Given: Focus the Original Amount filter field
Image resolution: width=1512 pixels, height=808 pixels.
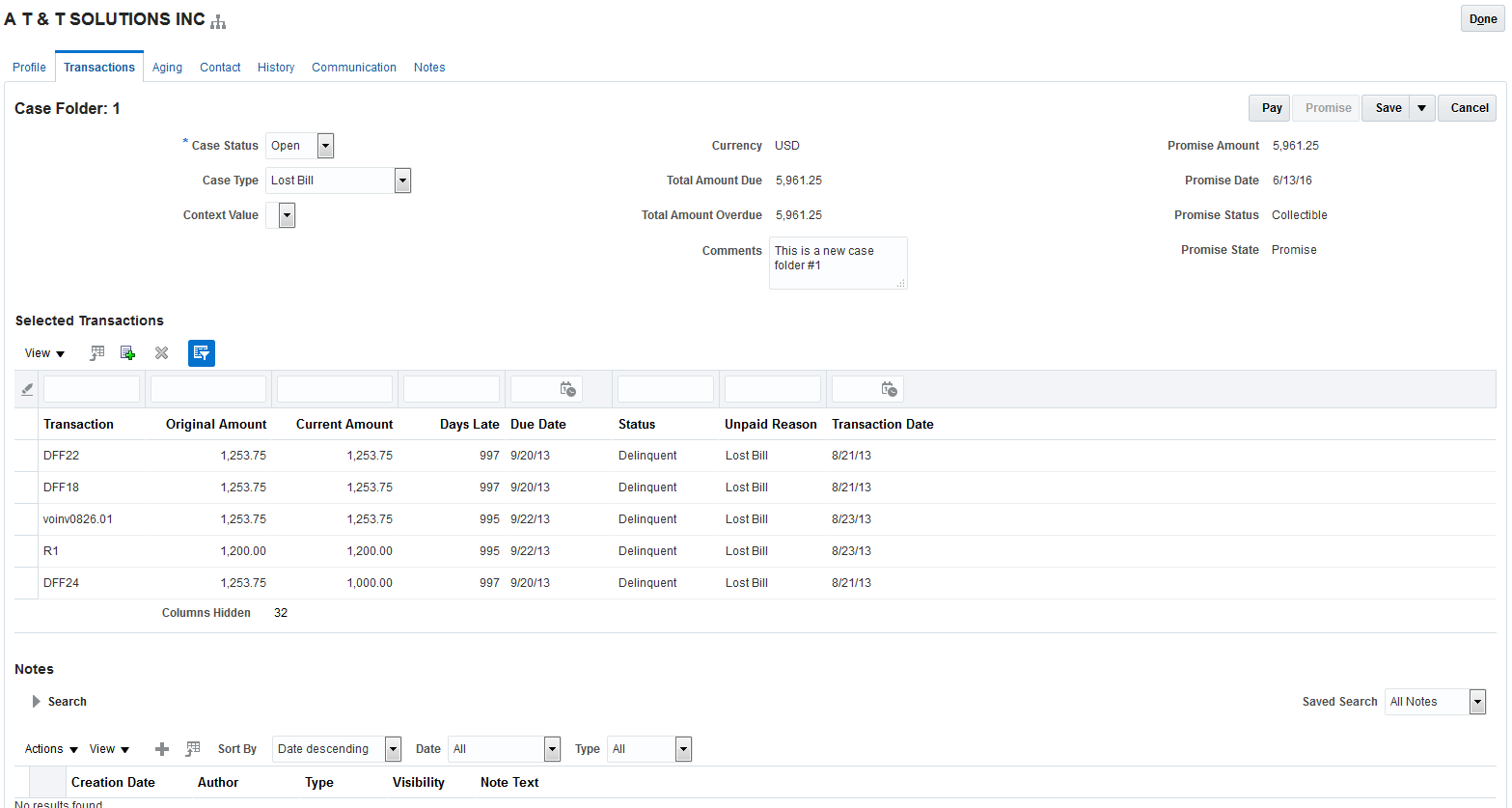Looking at the screenshot, I should click(x=208, y=389).
